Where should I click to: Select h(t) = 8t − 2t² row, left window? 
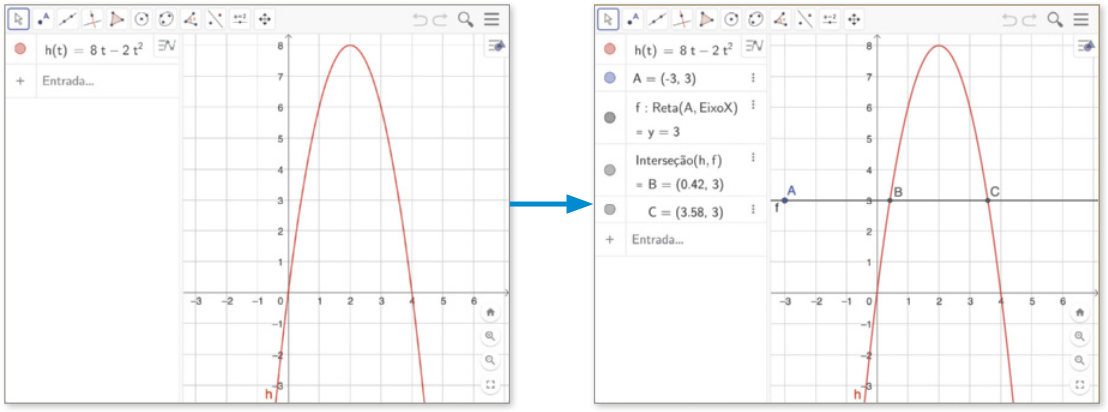(x=92, y=49)
